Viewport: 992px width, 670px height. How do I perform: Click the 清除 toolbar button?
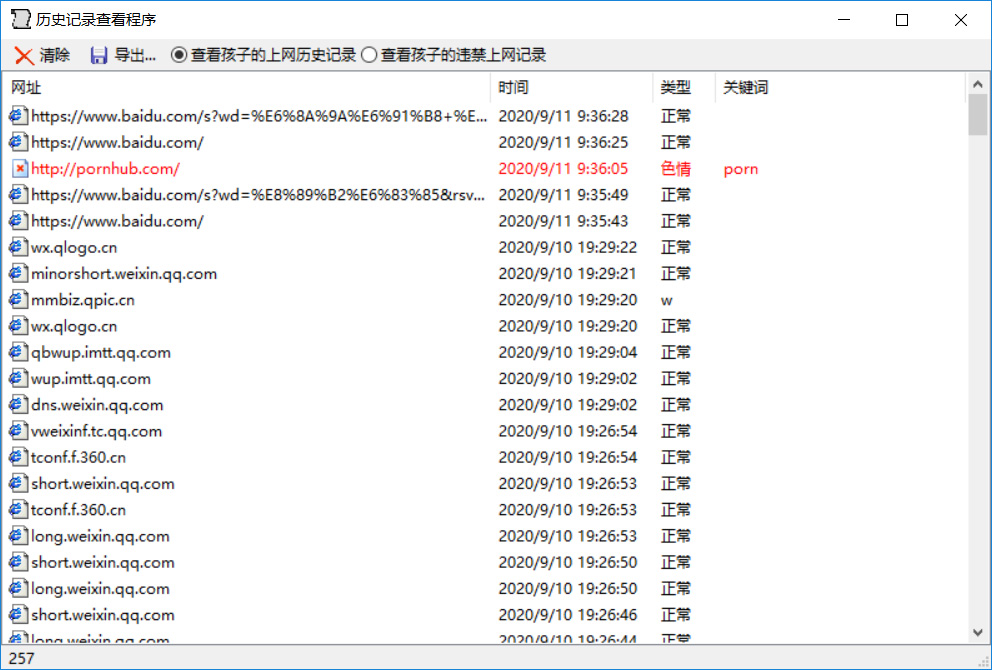click(42, 56)
